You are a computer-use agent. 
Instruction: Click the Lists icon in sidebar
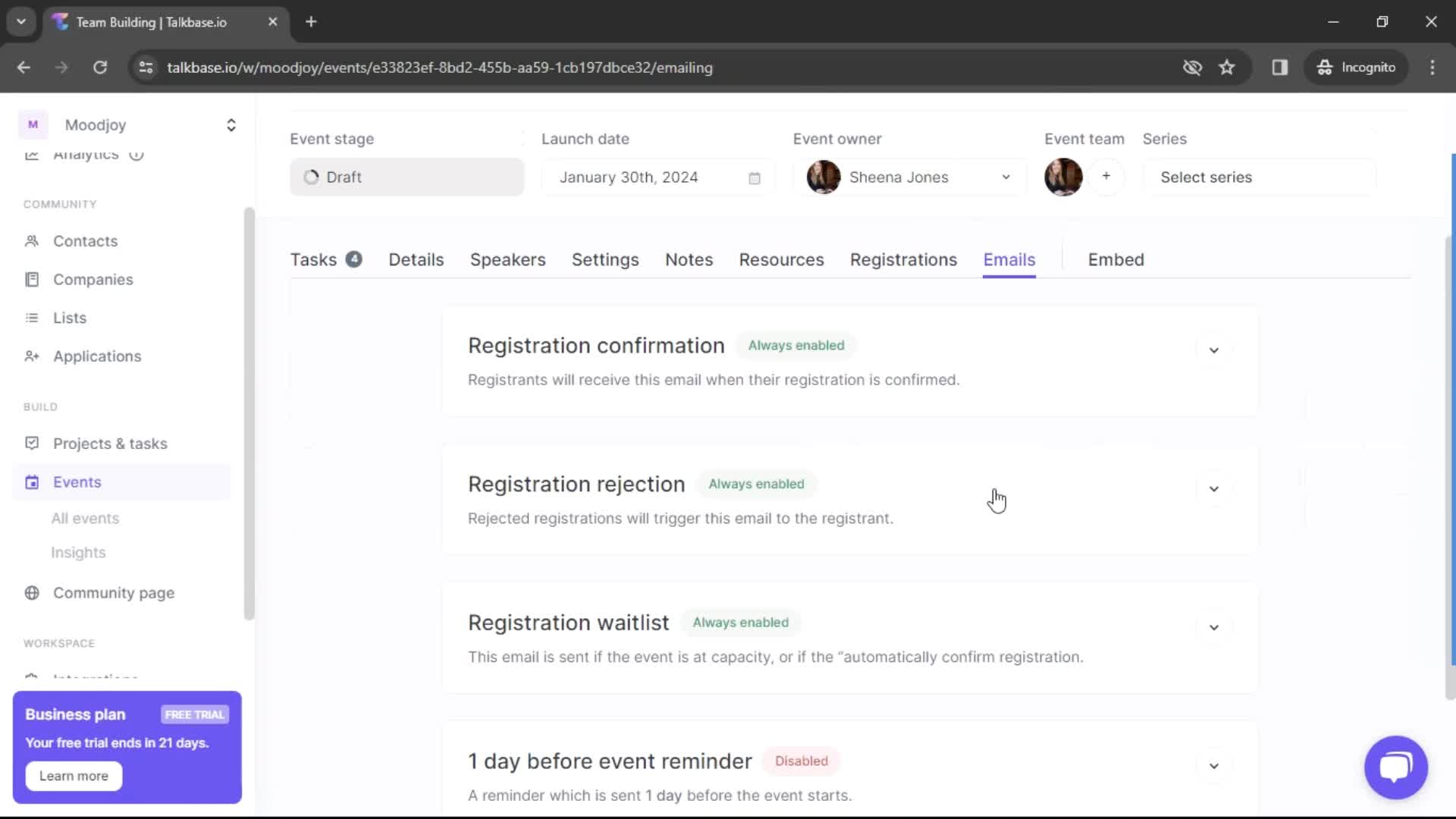[x=32, y=317]
